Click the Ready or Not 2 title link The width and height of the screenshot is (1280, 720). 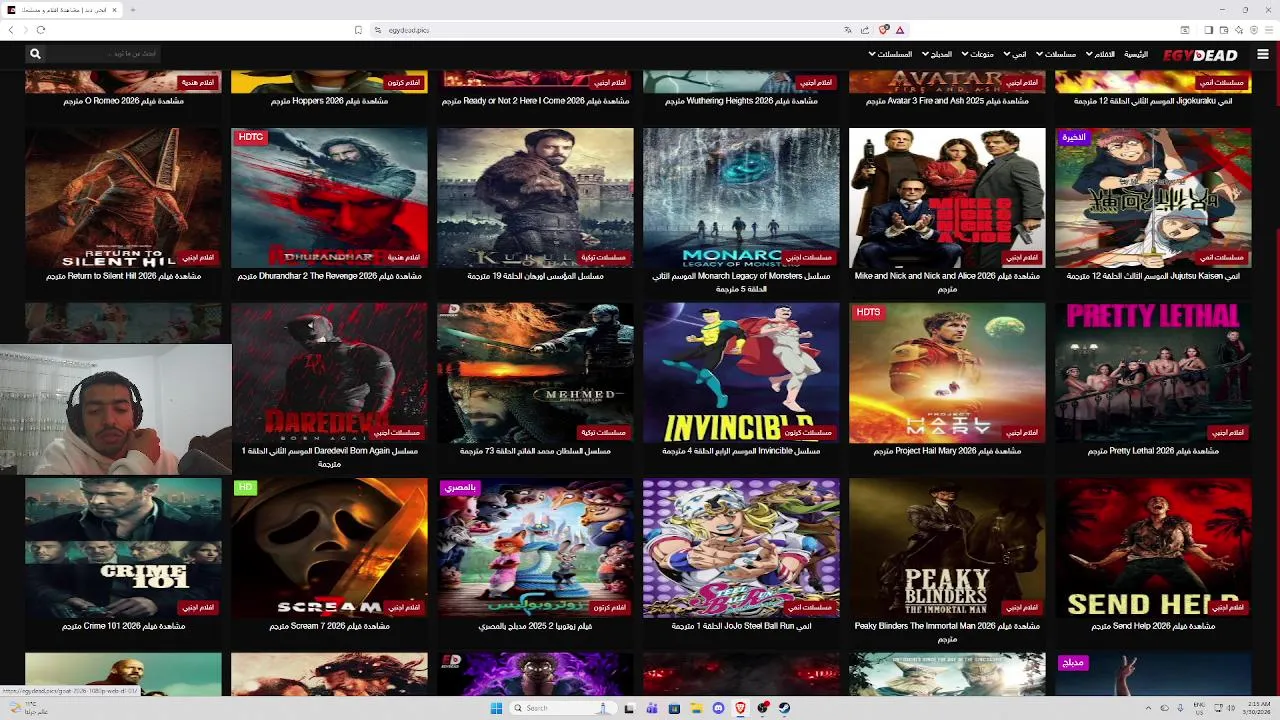[x=535, y=101]
